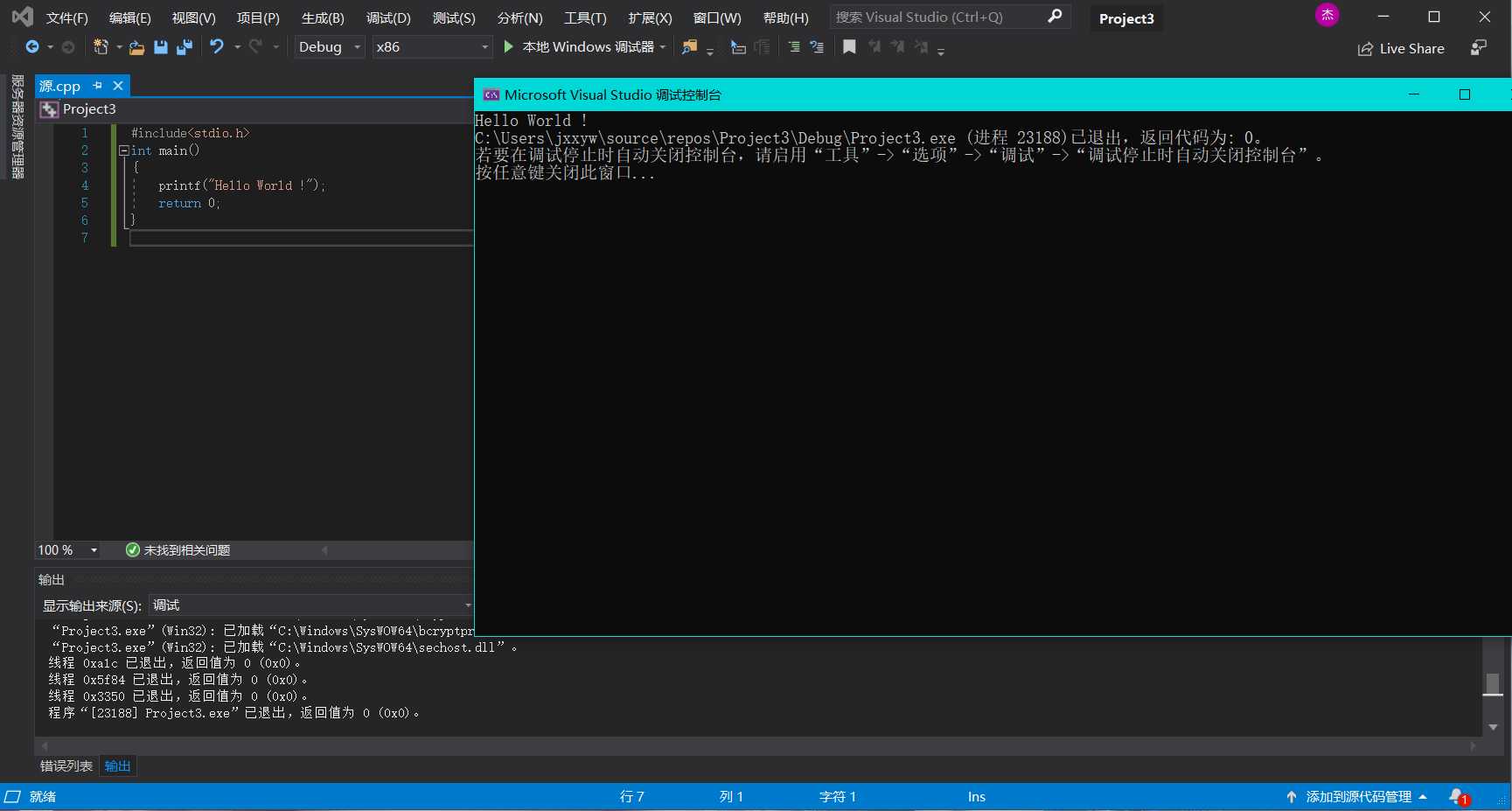Click the printf line in the editor
The image size is (1512, 811).
[241, 185]
